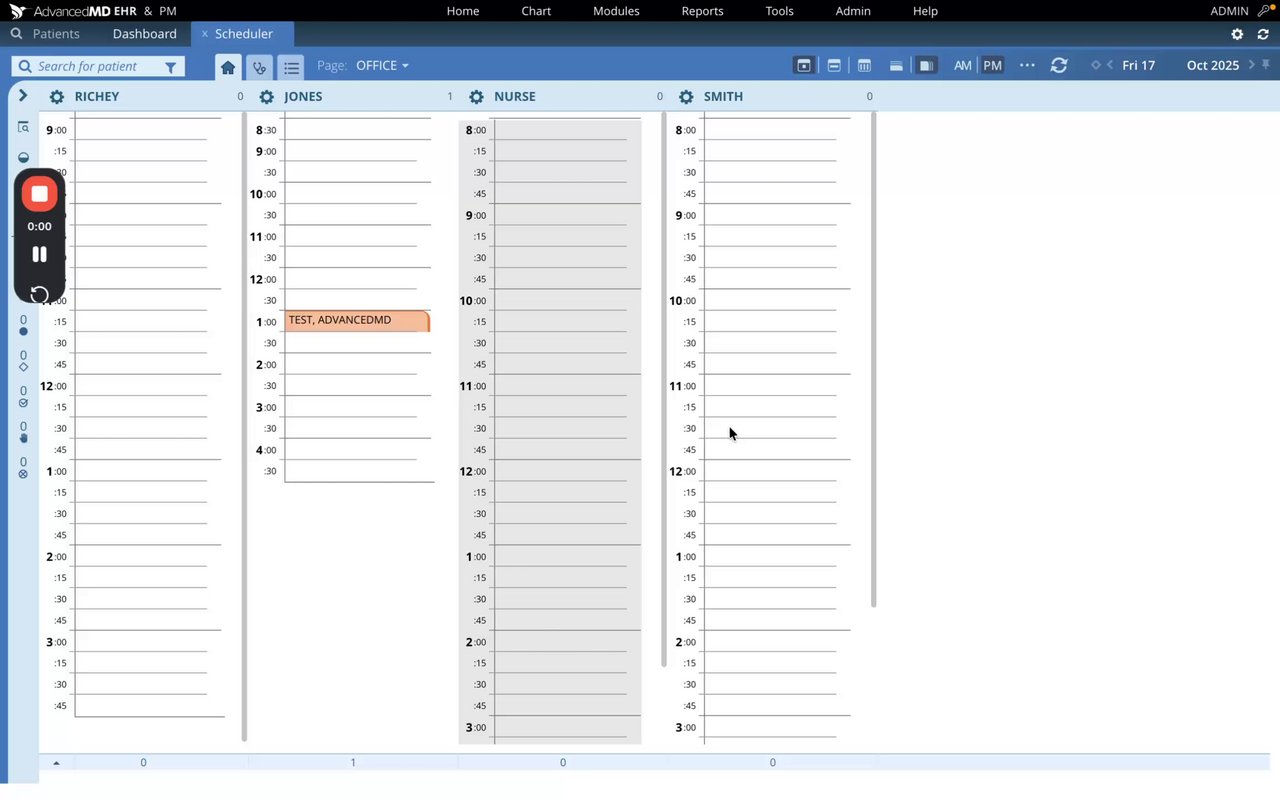
Task: Open the Admin menu
Action: point(853,11)
